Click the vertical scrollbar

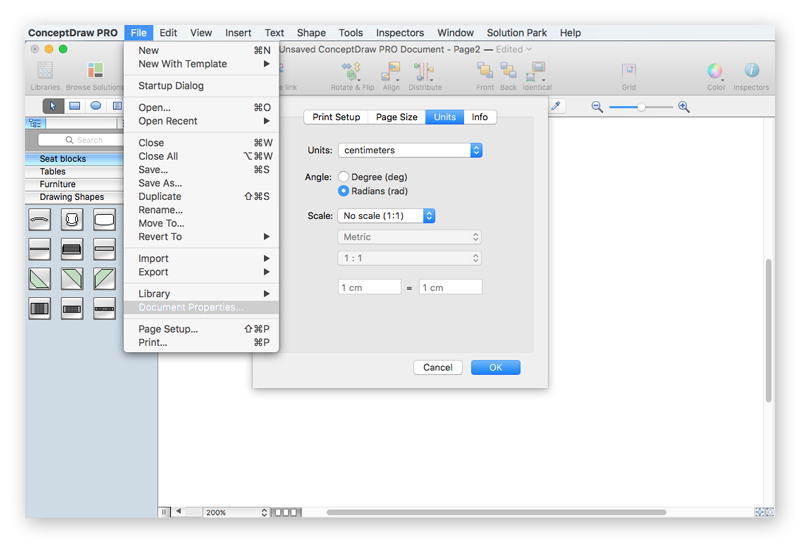pyautogui.click(x=768, y=331)
